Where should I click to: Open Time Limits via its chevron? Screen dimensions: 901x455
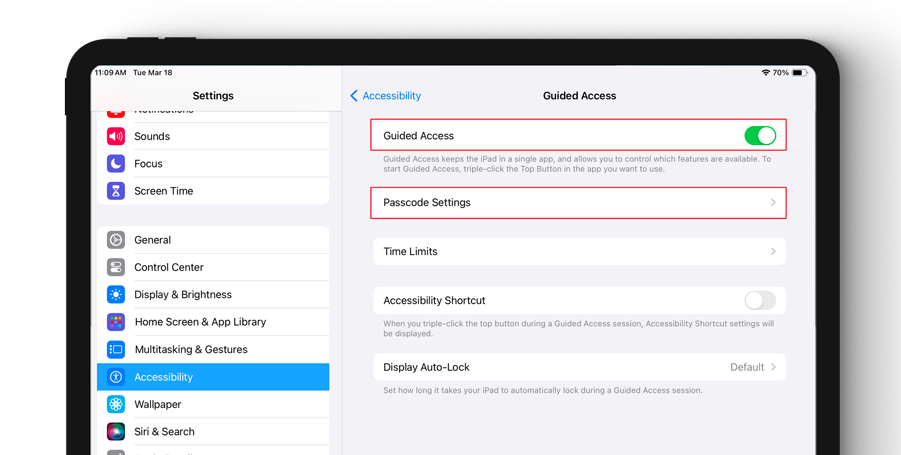(773, 251)
